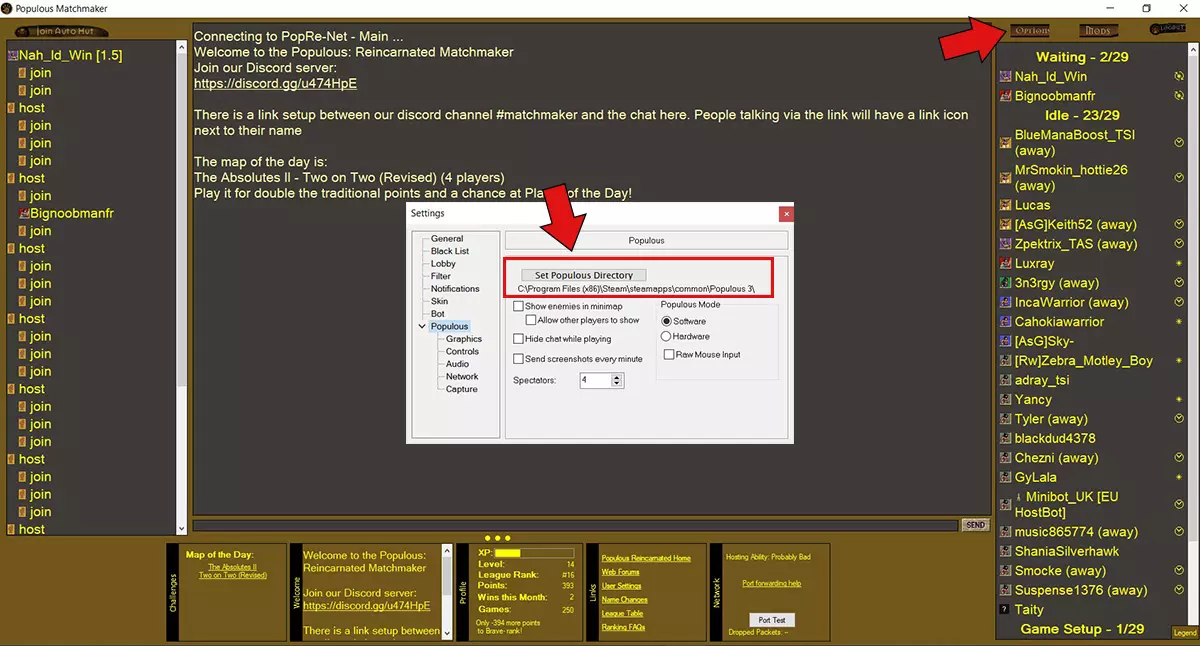Open the Challenges side tab

[x=173, y=591]
